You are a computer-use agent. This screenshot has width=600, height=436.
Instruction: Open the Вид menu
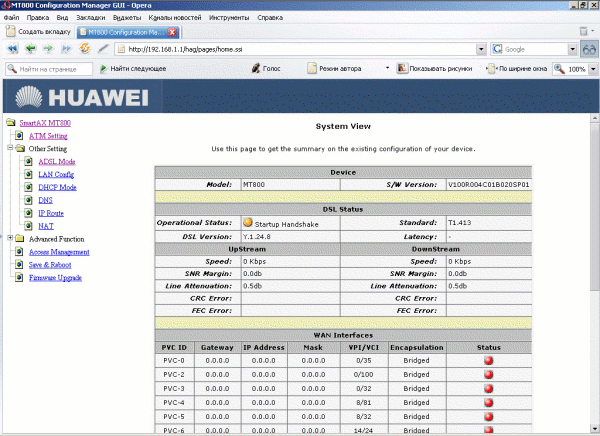pos(62,18)
